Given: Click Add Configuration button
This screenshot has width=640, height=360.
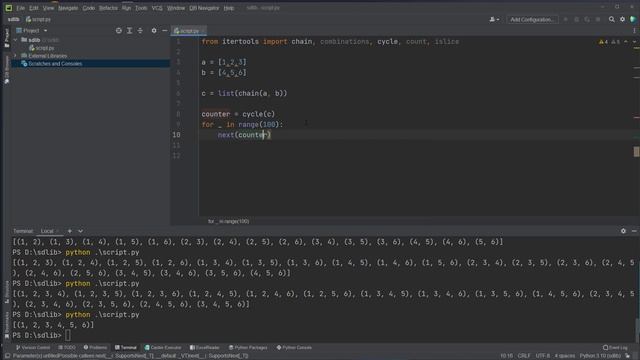Looking at the screenshot, I should (x=532, y=19).
